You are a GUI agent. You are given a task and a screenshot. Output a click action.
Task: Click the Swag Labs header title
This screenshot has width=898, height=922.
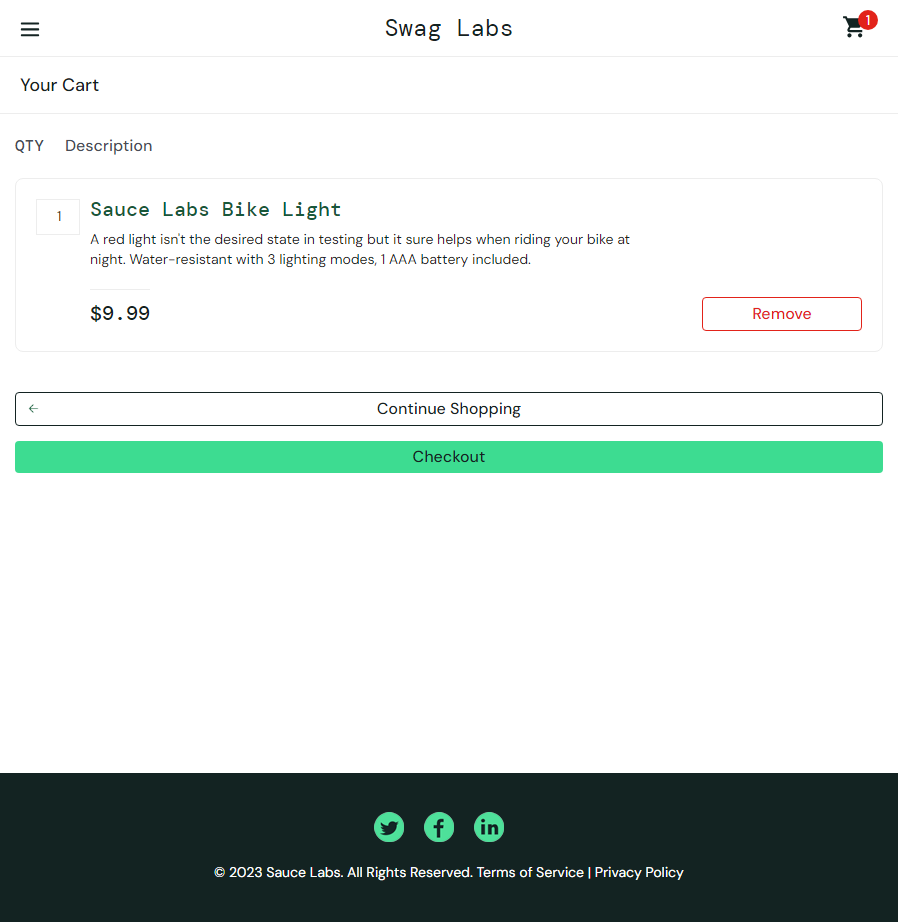(449, 28)
